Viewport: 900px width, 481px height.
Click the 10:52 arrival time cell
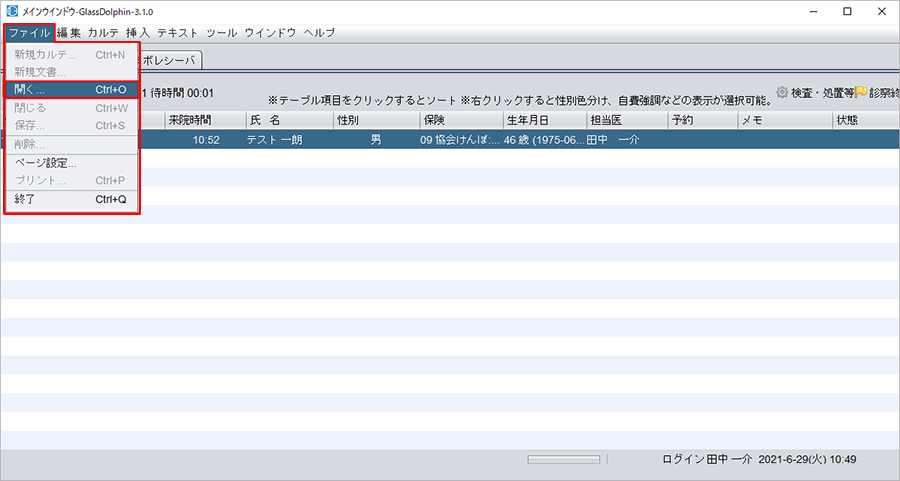[x=206, y=139]
